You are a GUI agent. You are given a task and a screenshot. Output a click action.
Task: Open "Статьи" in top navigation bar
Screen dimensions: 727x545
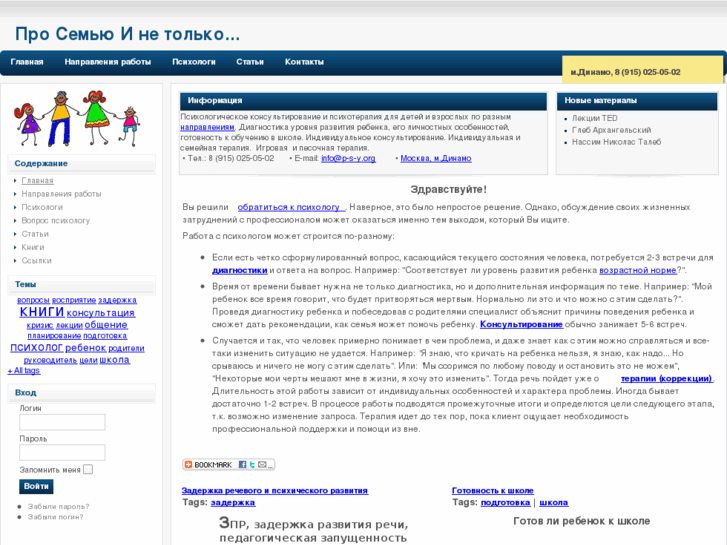(250, 62)
